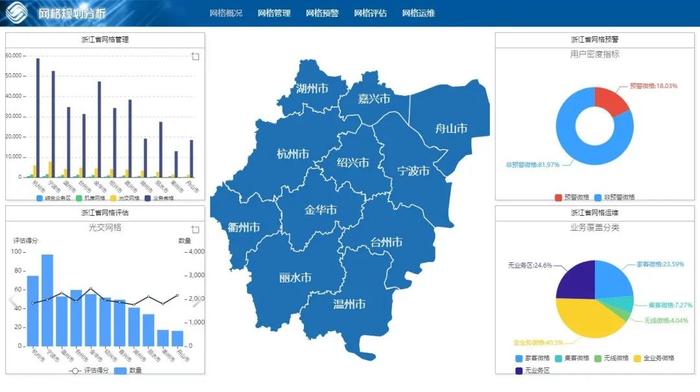The width and height of the screenshot is (700, 392).
Task: Click the yellow 全业务 slice of the pie
Action: point(585,317)
